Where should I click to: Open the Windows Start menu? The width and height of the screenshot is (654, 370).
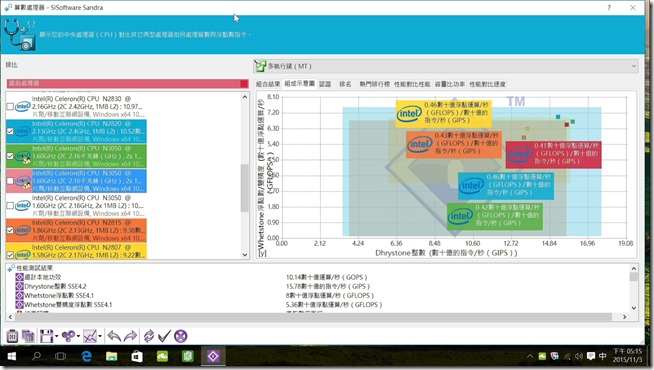(x=12, y=356)
